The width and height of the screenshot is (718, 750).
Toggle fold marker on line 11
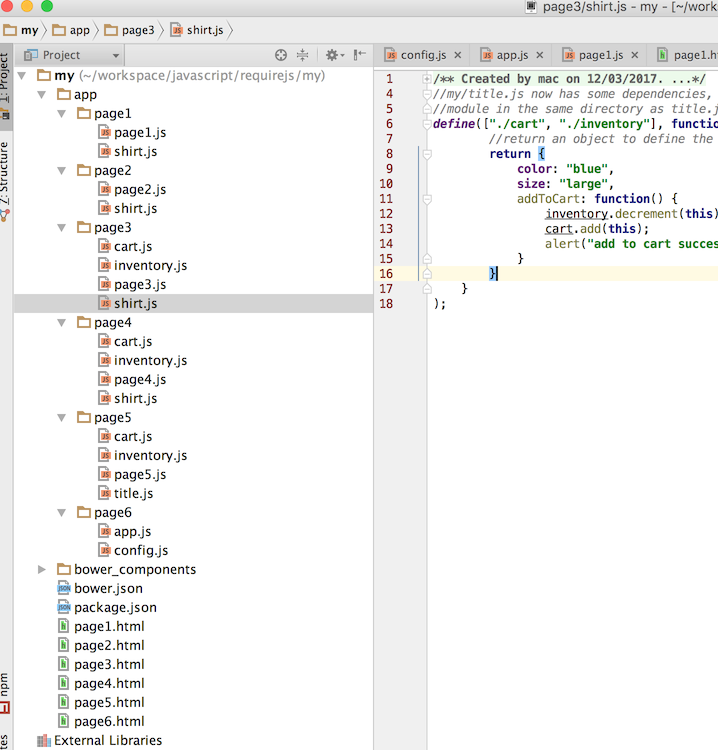point(427,199)
